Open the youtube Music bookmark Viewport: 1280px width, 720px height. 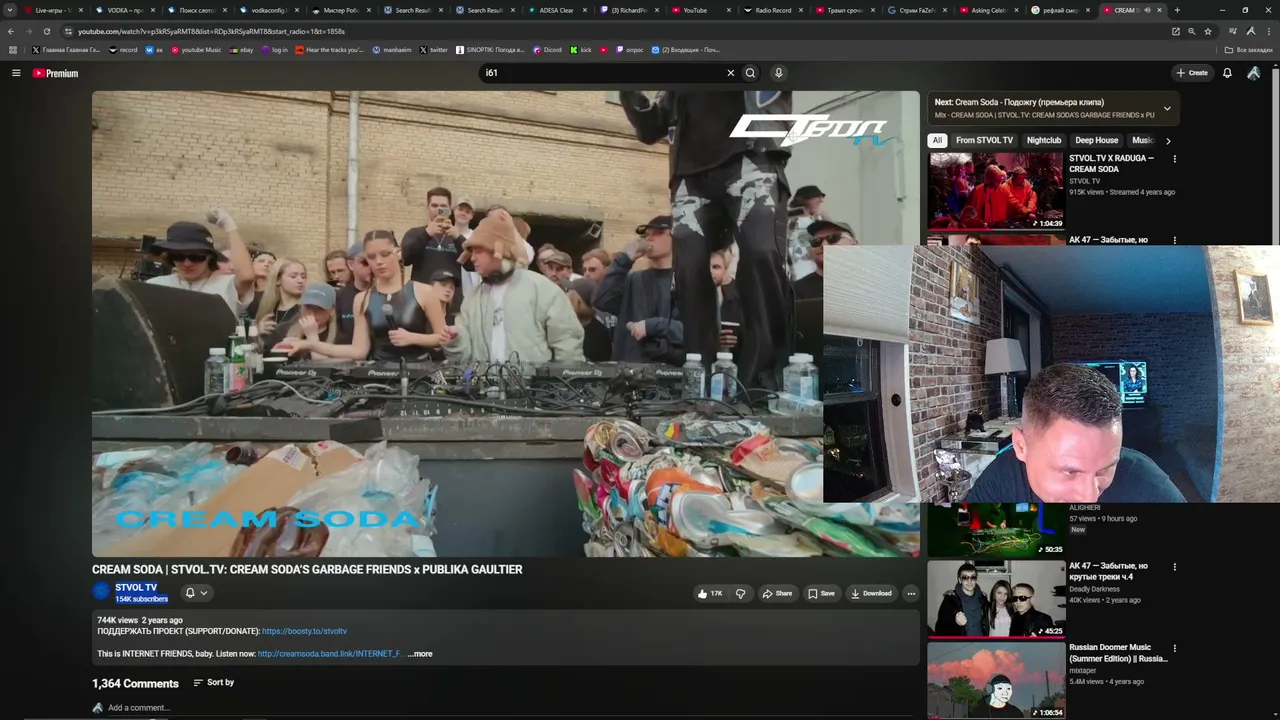[196, 50]
